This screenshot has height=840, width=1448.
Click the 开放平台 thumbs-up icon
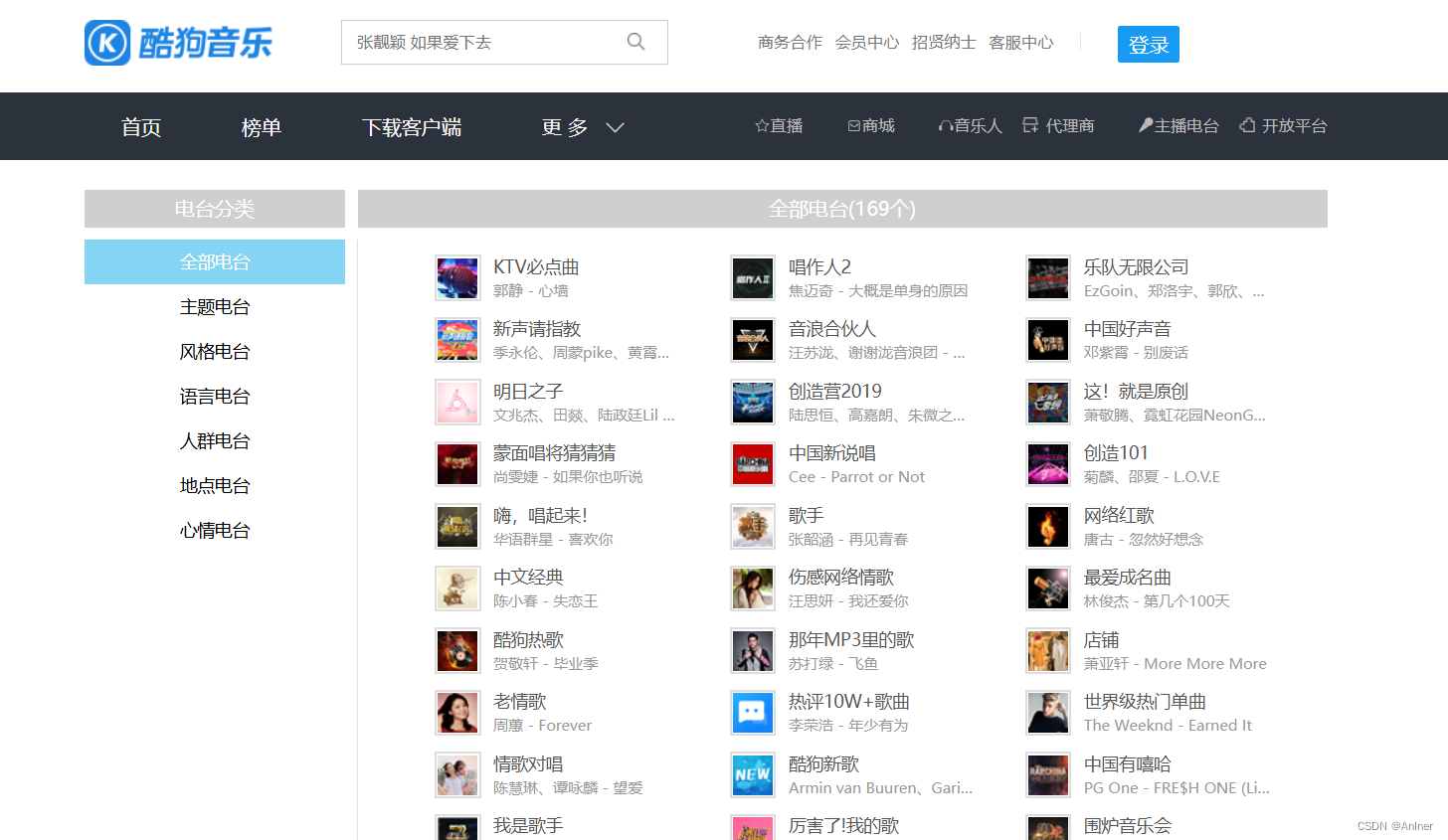[1248, 125]
